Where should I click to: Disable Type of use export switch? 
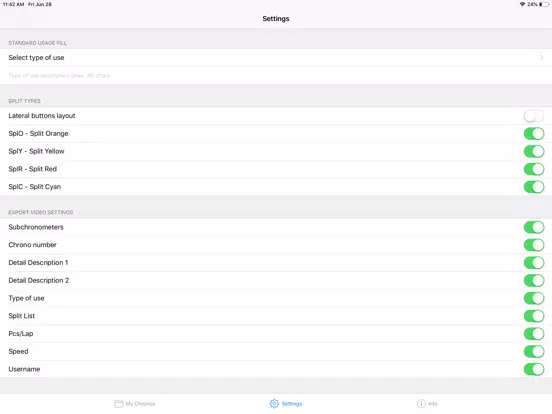tap(534, 298)
